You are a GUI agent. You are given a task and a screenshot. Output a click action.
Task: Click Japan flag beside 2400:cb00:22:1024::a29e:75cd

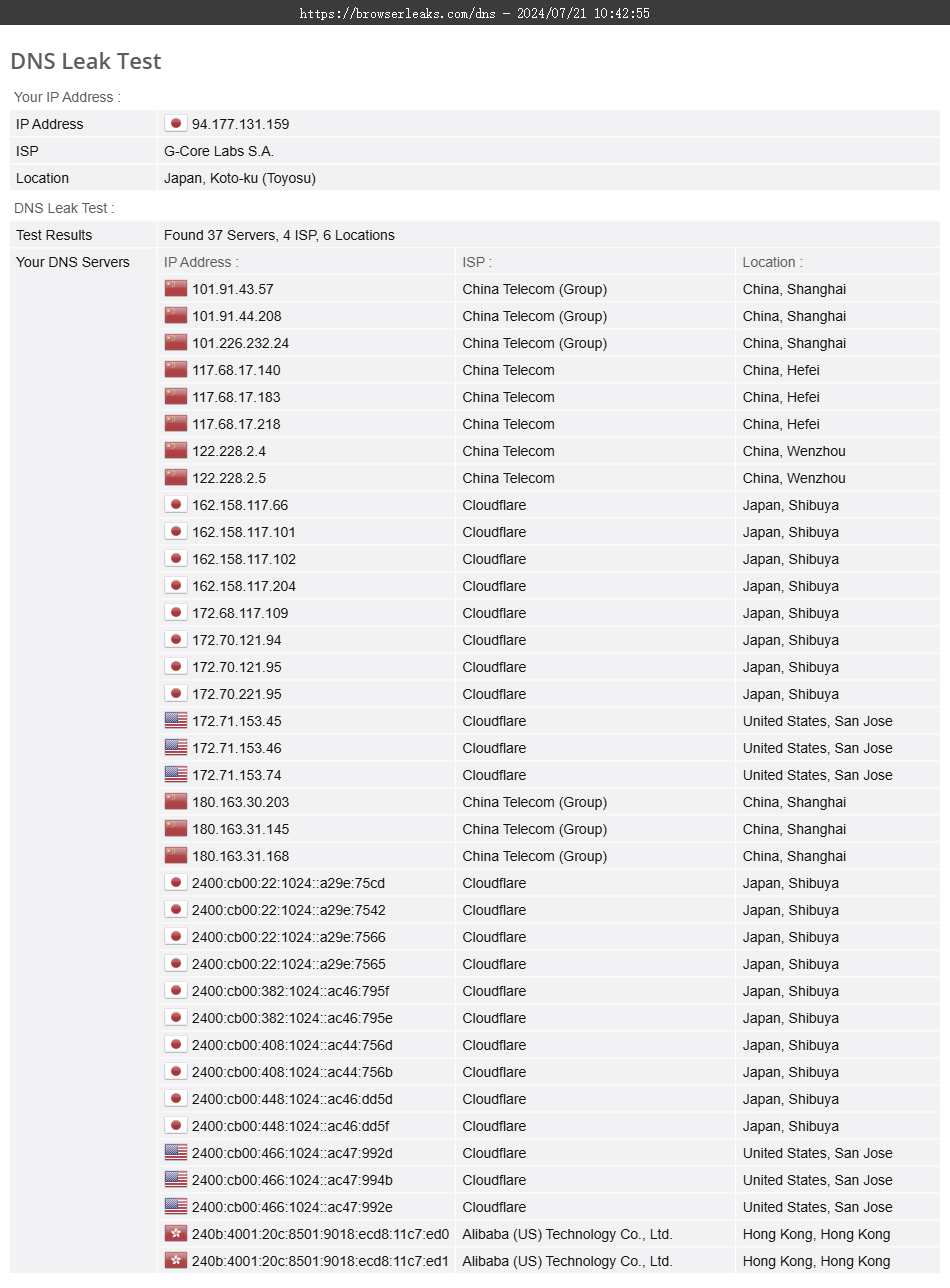(176, 883)
